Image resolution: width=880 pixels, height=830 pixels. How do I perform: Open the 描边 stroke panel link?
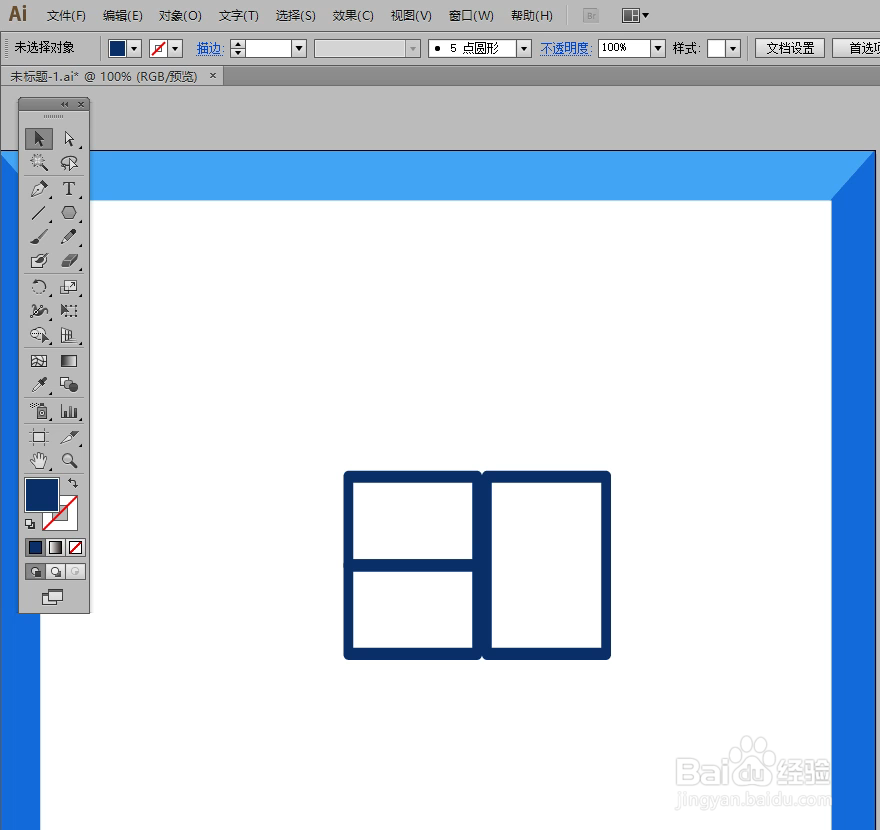(210, 49)
